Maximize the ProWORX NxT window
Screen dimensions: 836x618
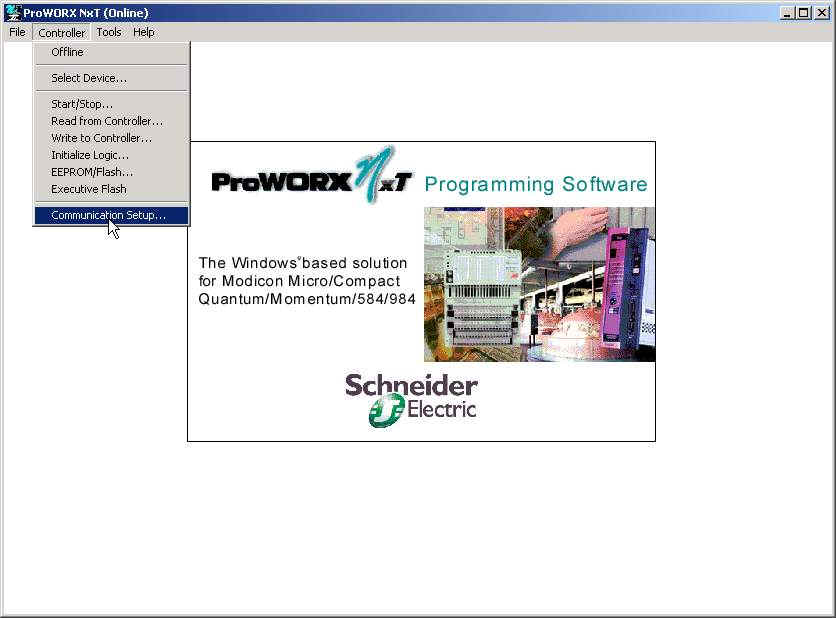(804, 13)
